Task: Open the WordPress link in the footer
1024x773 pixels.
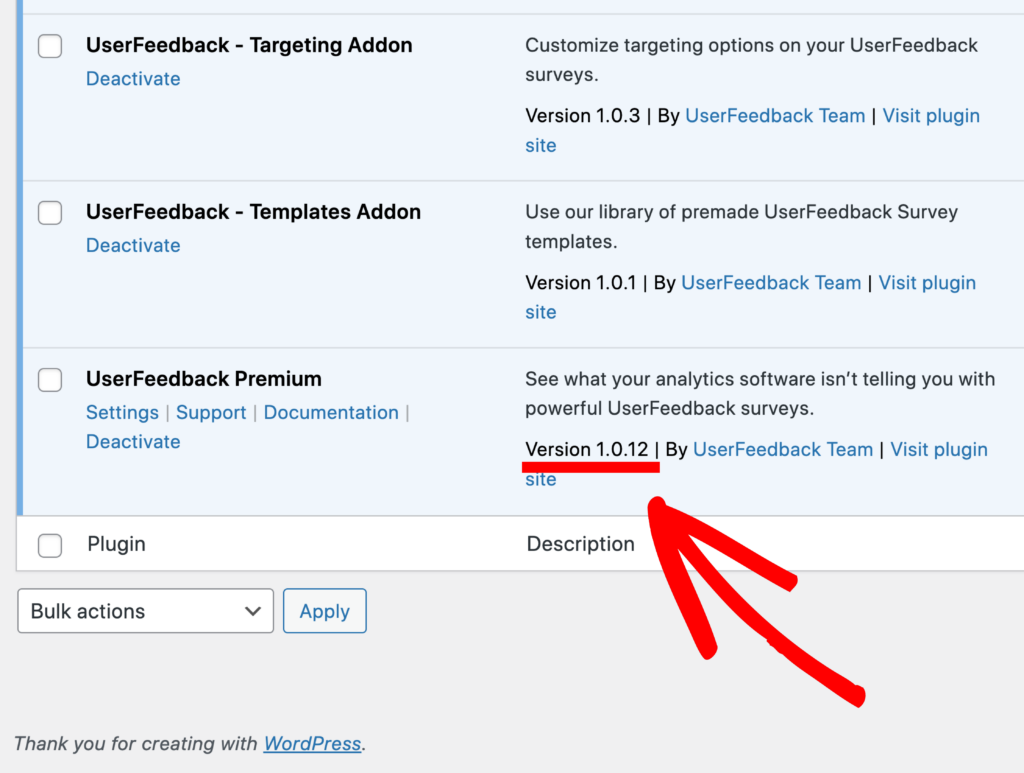Action: [x=312, y=743]
